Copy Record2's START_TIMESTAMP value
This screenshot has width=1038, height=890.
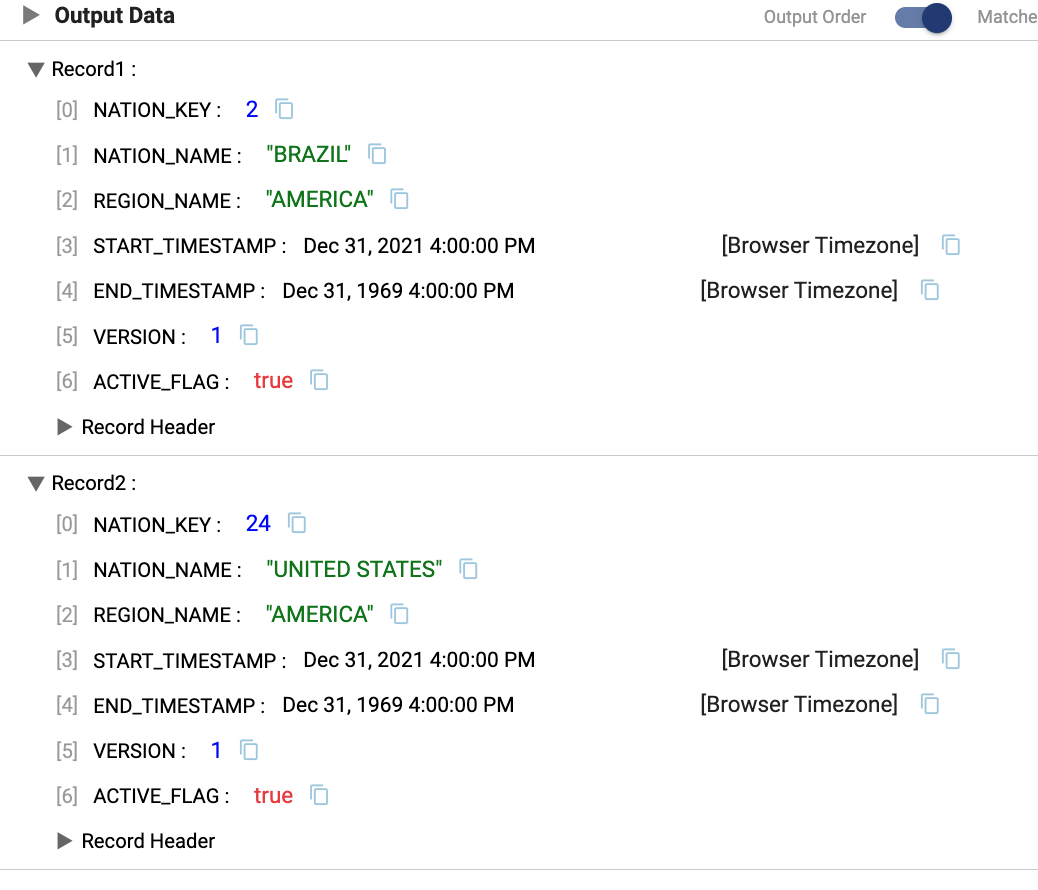click(x=951, y=659)
